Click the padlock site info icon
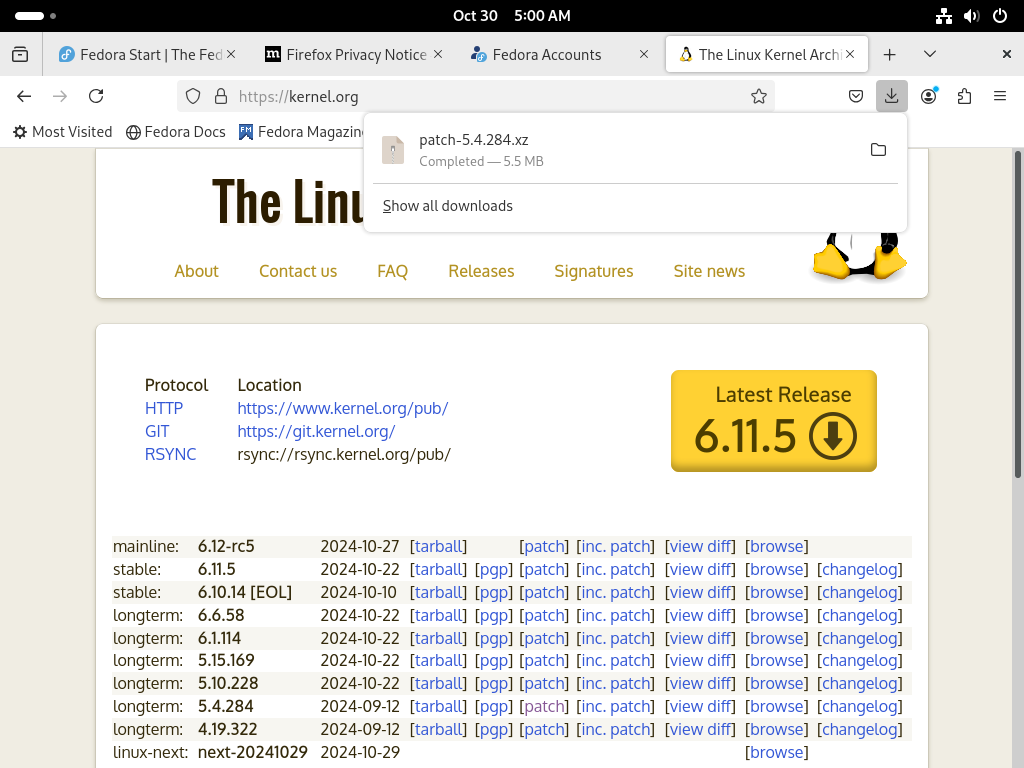The width and height of the screenshot is (1024, 768). pos(221,97)
